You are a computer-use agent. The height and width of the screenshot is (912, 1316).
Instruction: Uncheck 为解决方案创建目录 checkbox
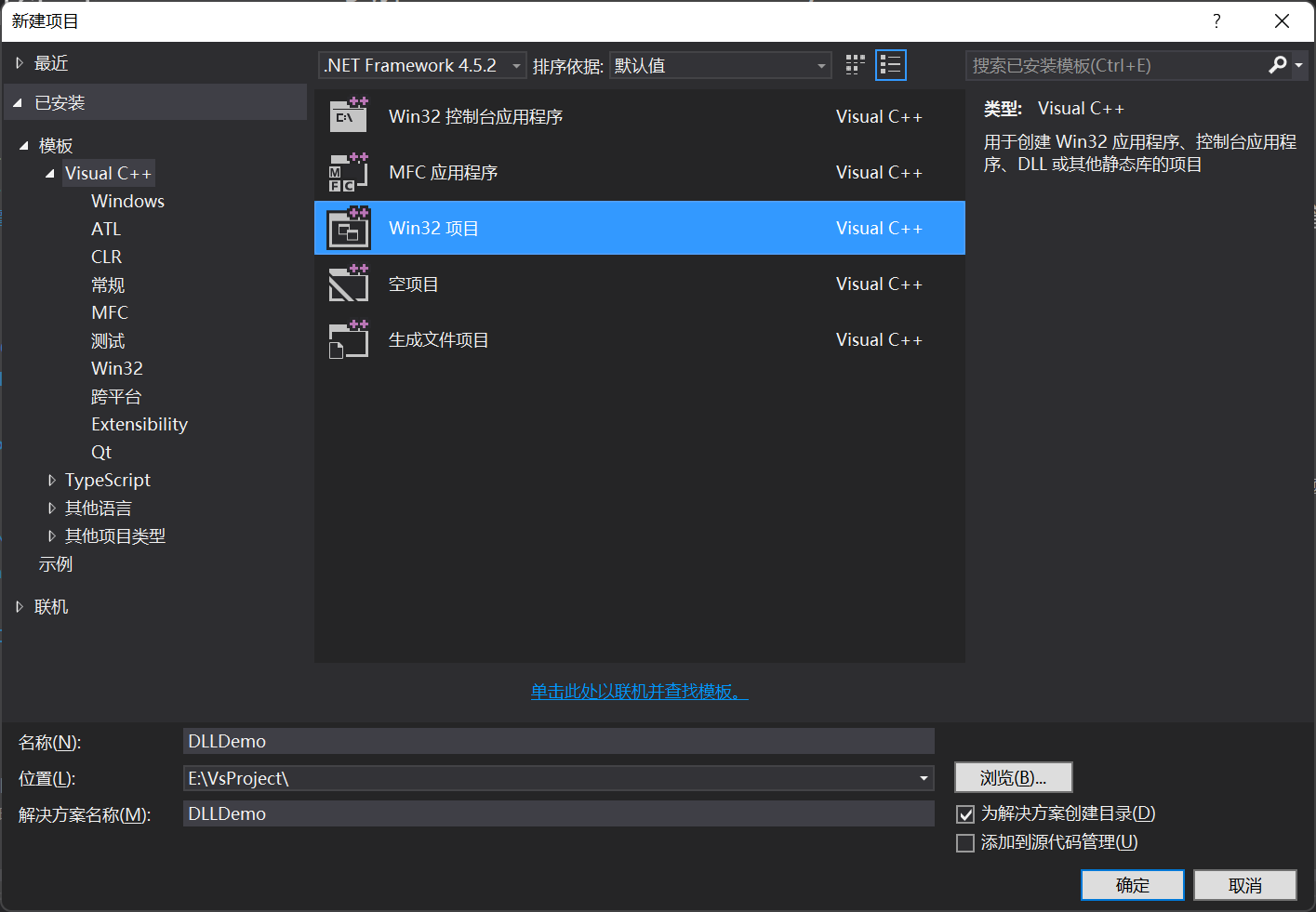point(965,814)
